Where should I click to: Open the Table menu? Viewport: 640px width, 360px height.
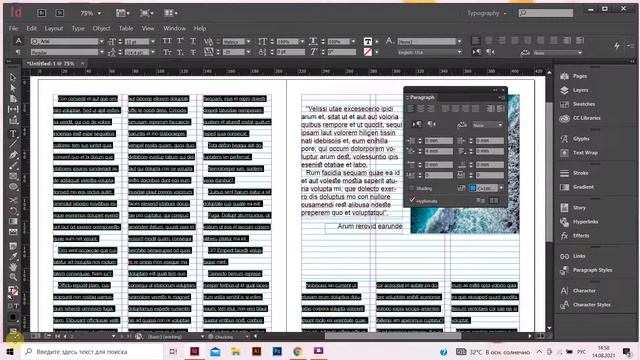[x=126, y=29]
